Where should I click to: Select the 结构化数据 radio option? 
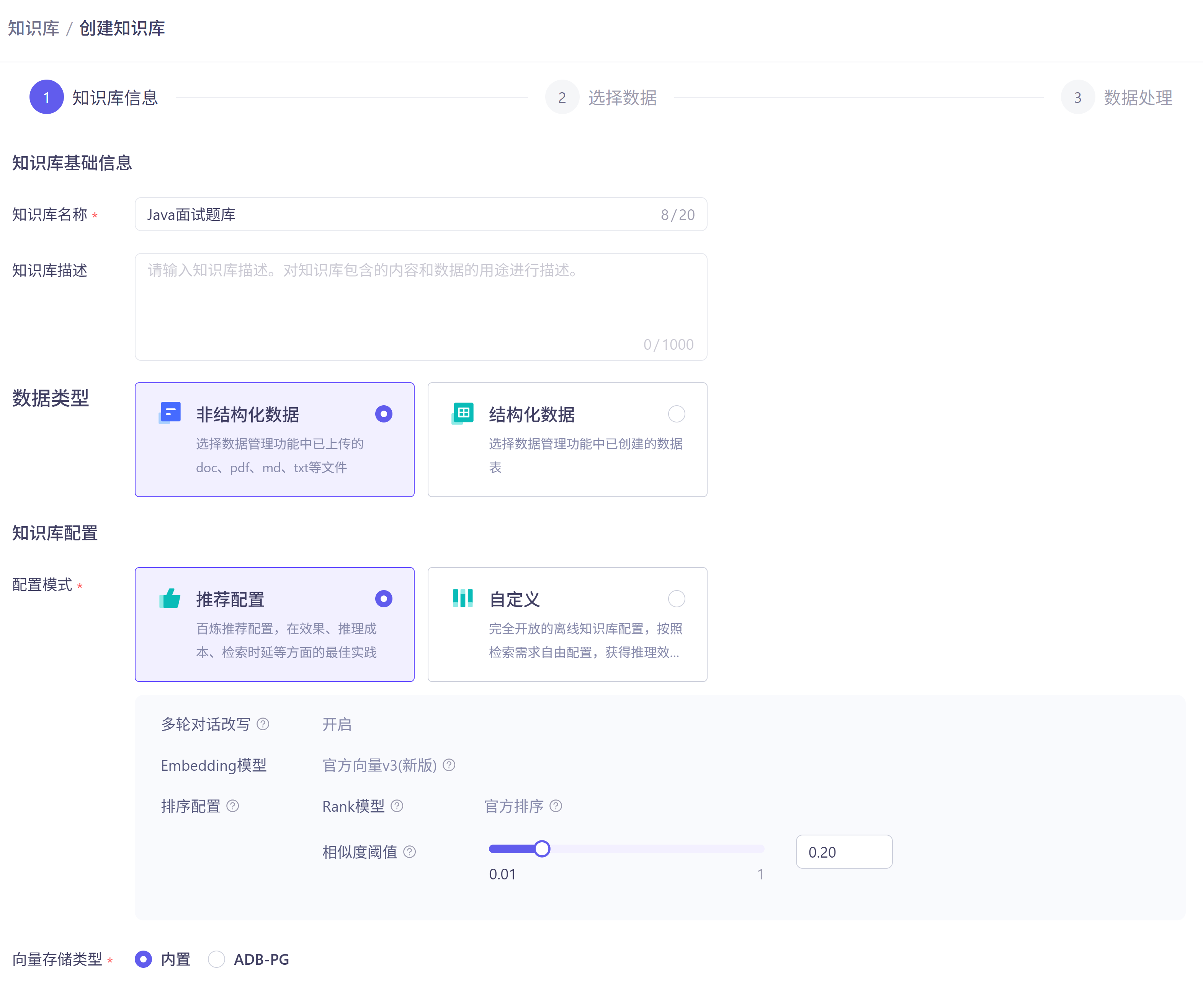coord(677,414)
